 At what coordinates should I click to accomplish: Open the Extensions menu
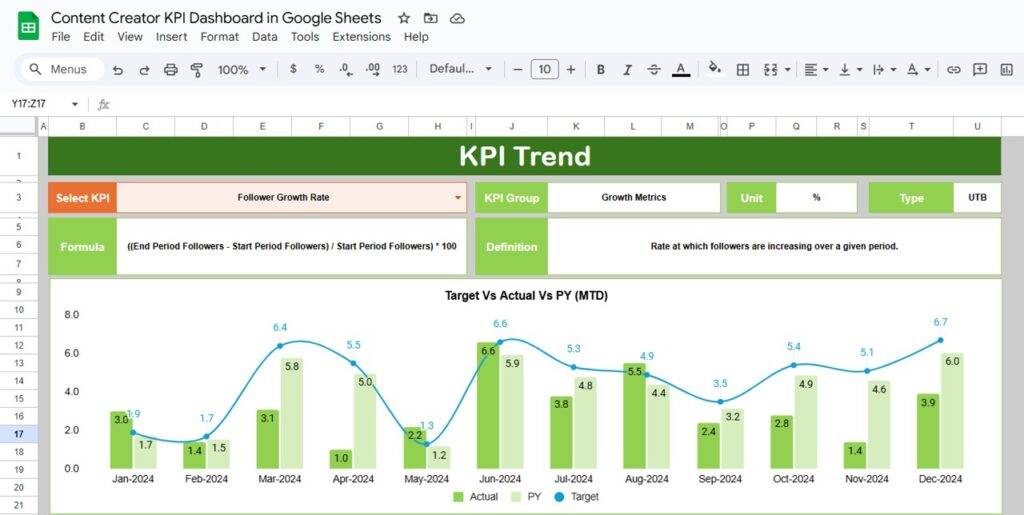point(361,37)
